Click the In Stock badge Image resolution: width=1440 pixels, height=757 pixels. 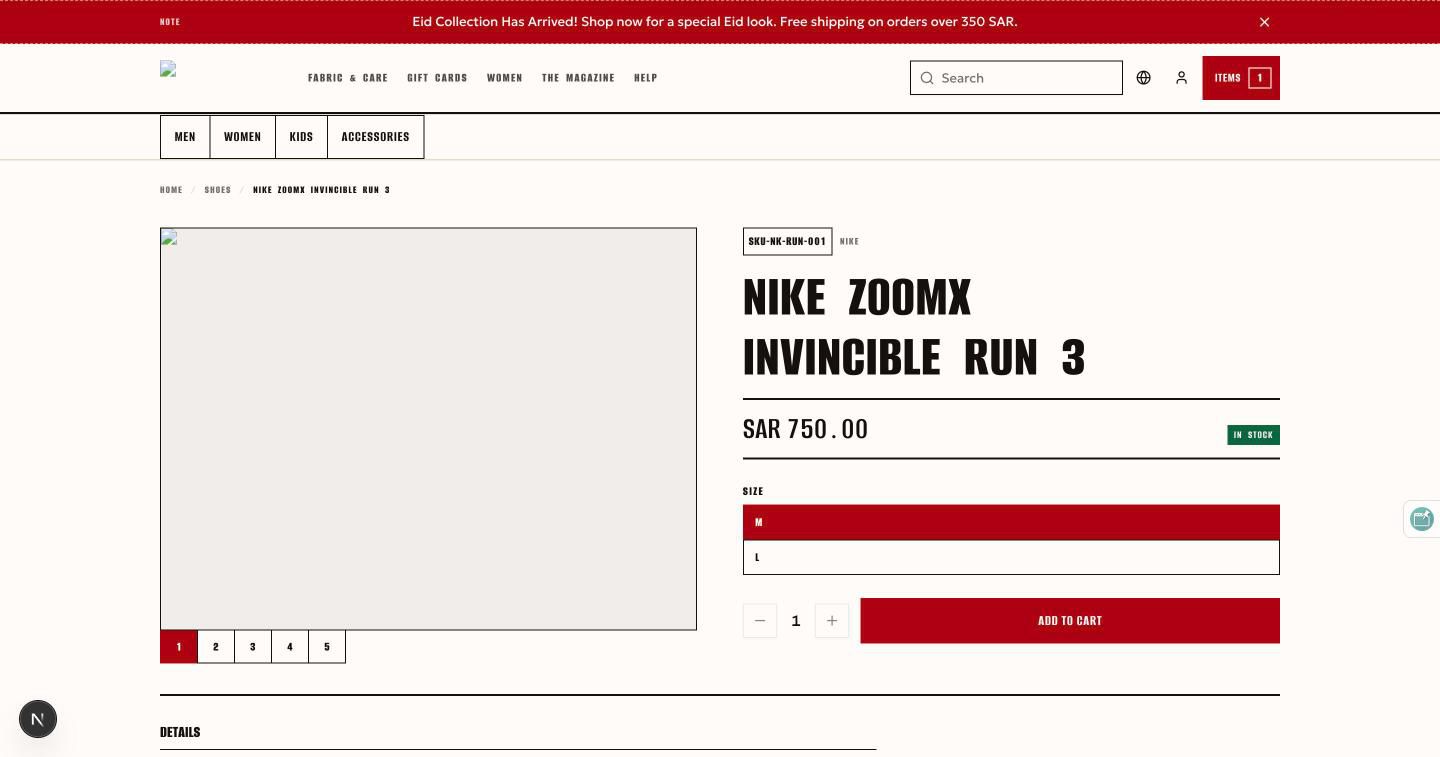coord(1253,435)
